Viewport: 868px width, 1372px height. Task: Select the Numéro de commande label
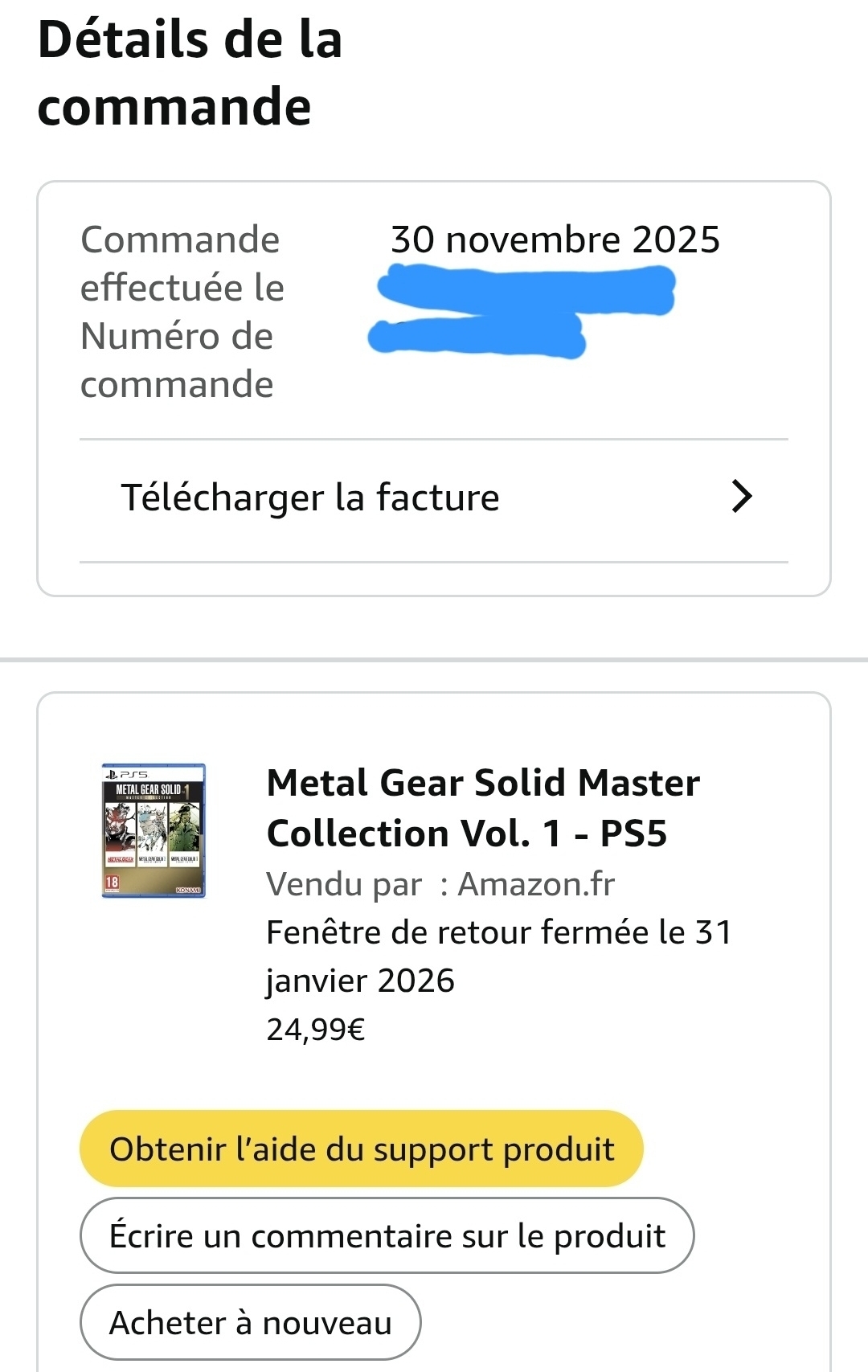click(177, 360)
